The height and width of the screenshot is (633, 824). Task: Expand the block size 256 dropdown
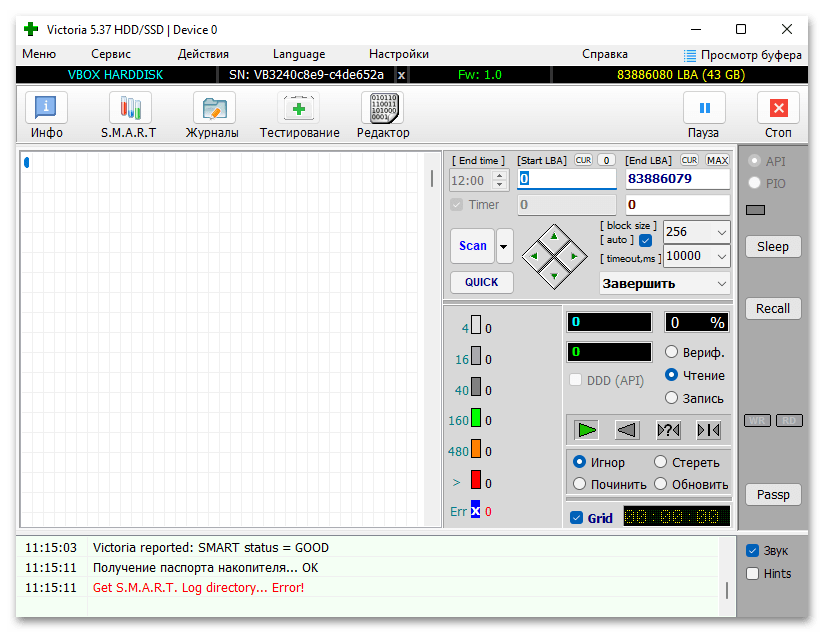click(722, 232)
